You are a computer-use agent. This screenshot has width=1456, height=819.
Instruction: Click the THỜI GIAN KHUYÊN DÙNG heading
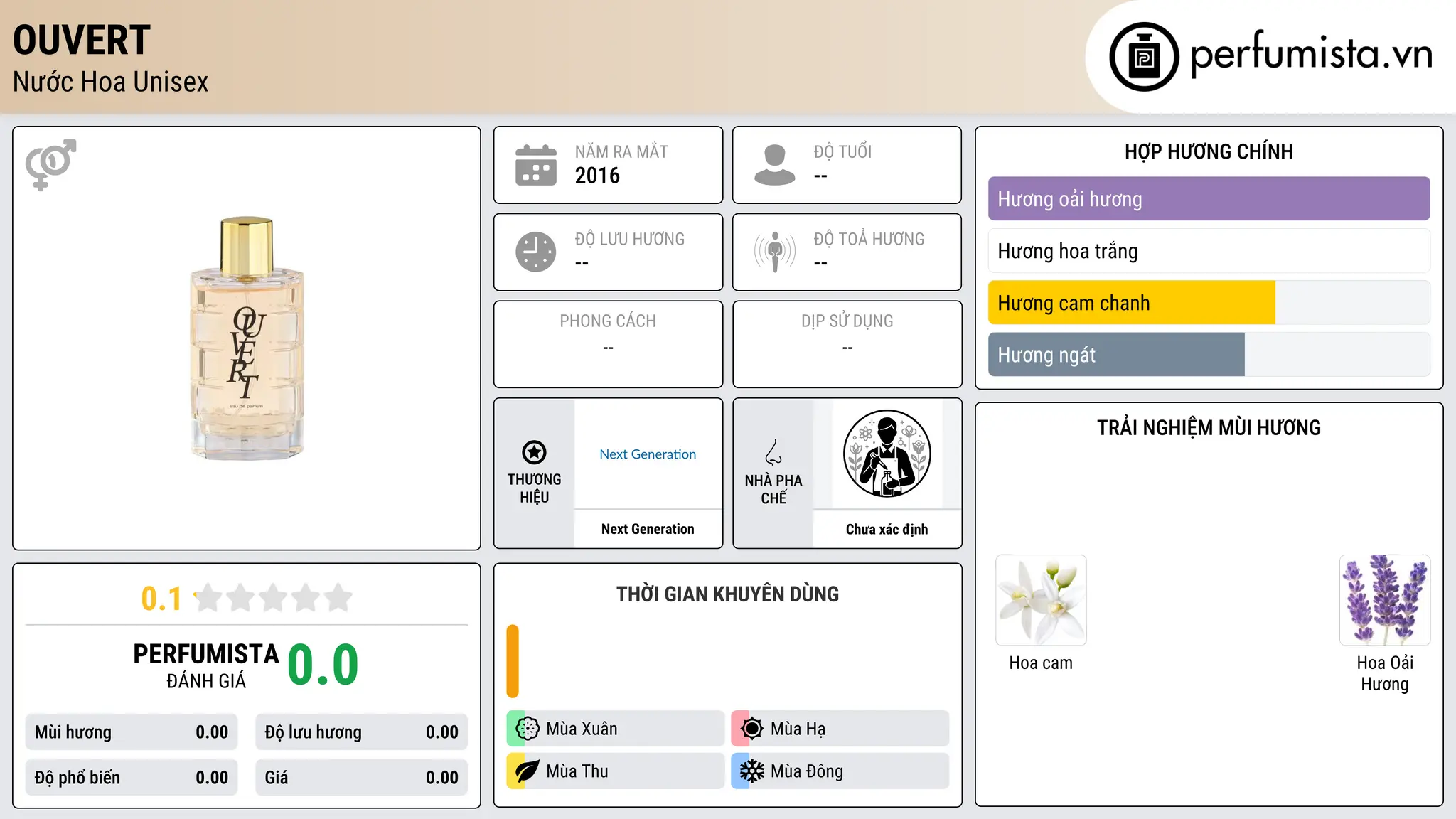pyautogui.click(x=728, y=594)
